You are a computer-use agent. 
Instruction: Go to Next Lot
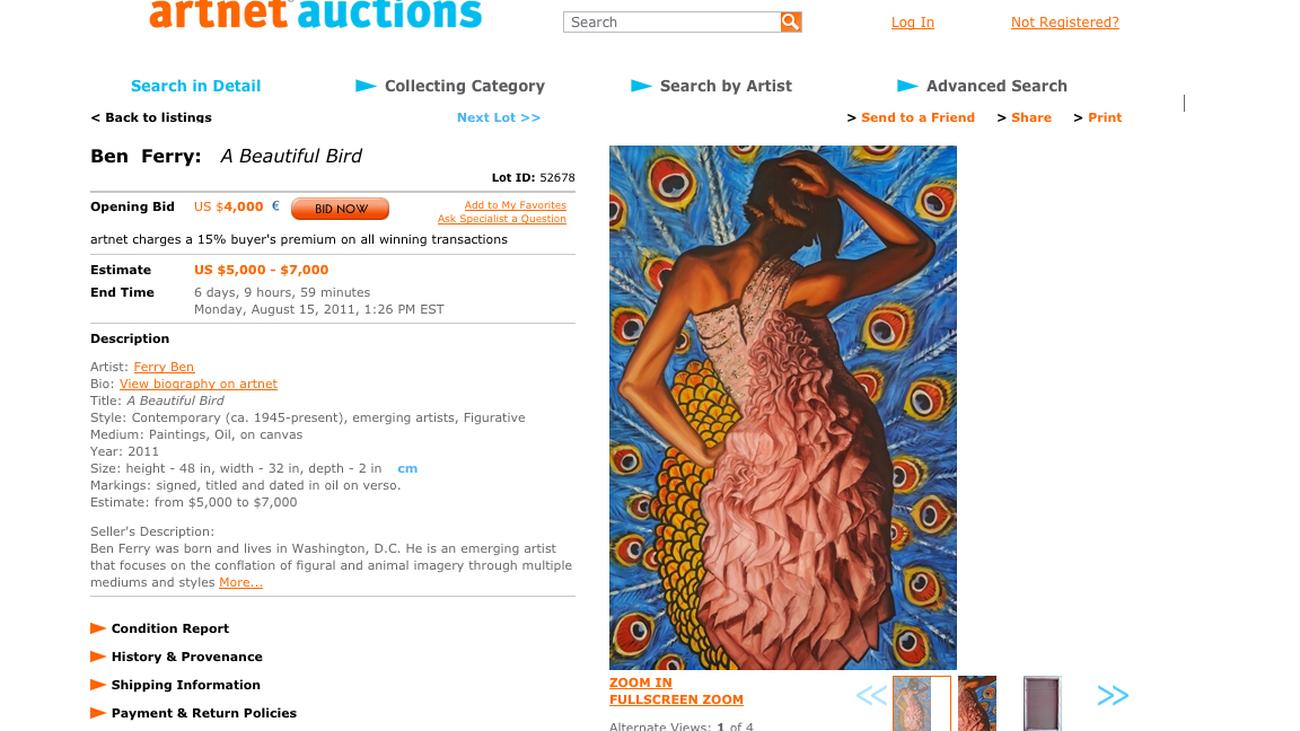(x=498, y=117)
